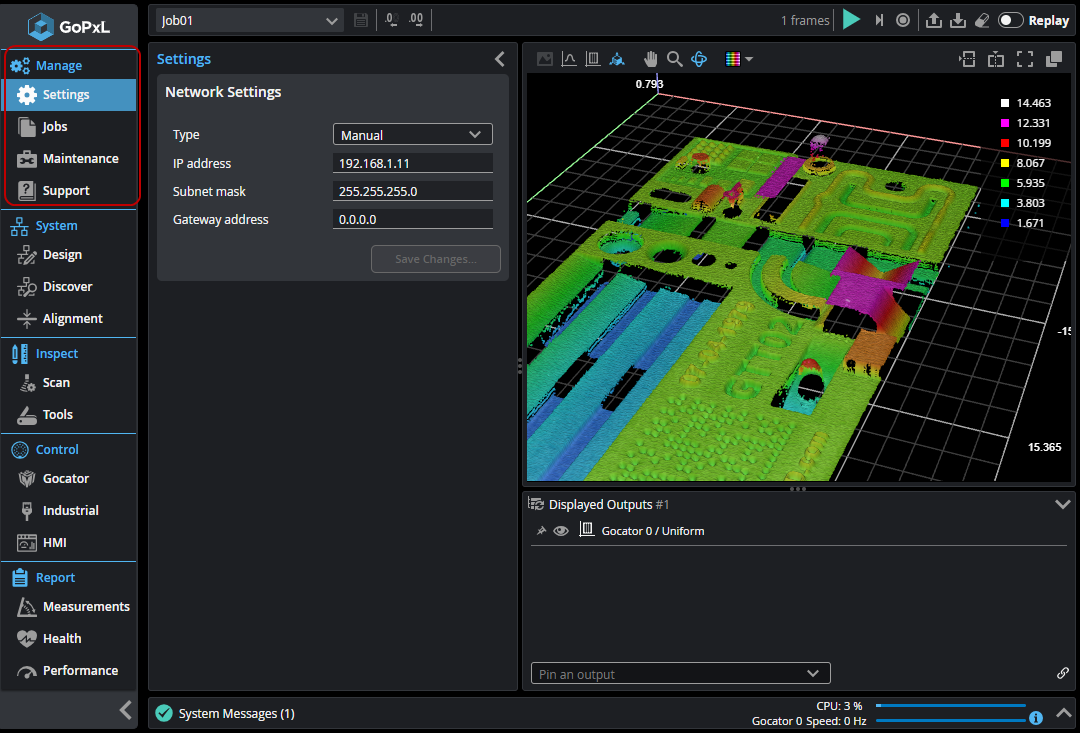The height and width of the screenshot is (733, 1080).
Task: Click the save job icon
Action: [361, 20]
